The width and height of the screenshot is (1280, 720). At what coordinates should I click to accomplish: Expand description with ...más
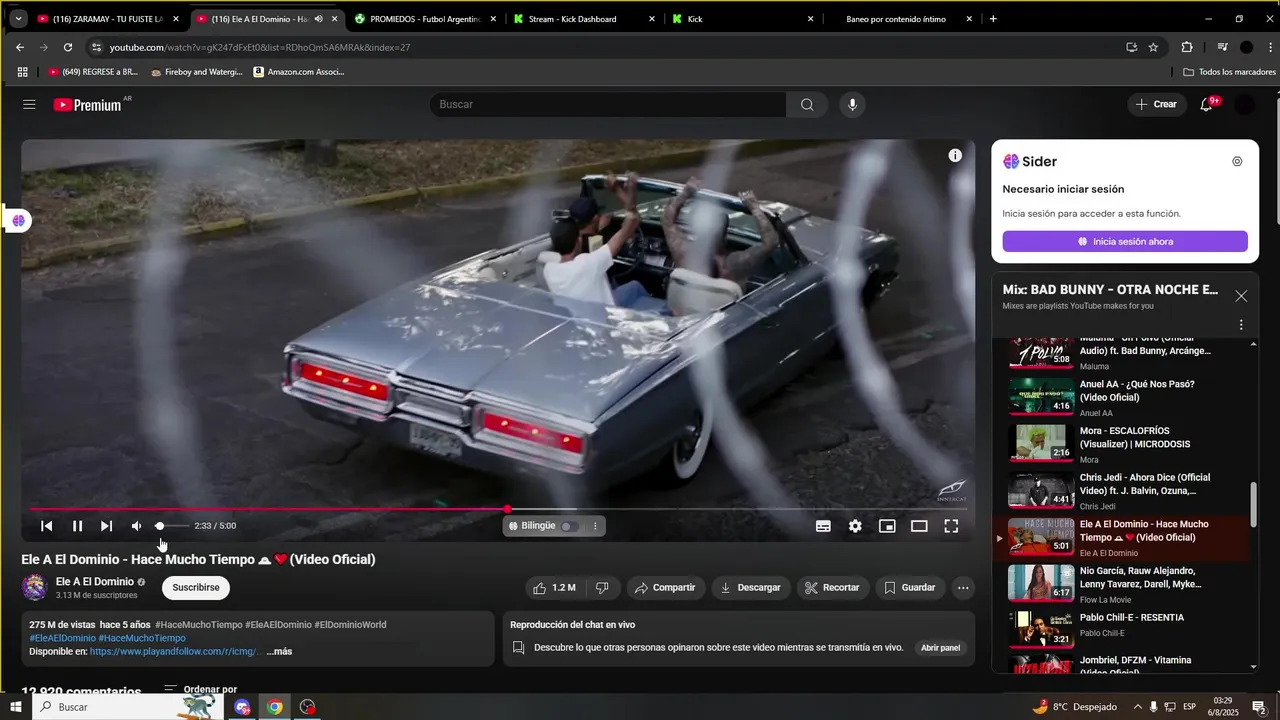[x=279, y=652]
